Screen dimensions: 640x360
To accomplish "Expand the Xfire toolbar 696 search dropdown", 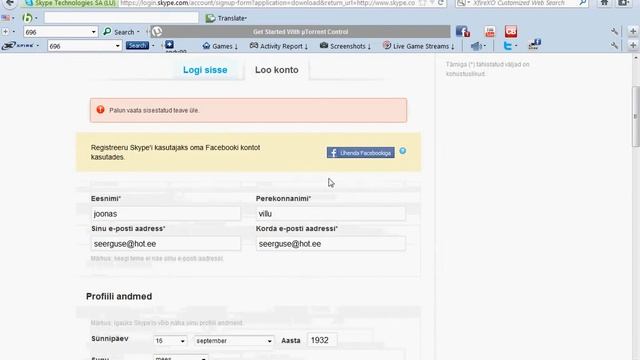I will tap(118, 46).
